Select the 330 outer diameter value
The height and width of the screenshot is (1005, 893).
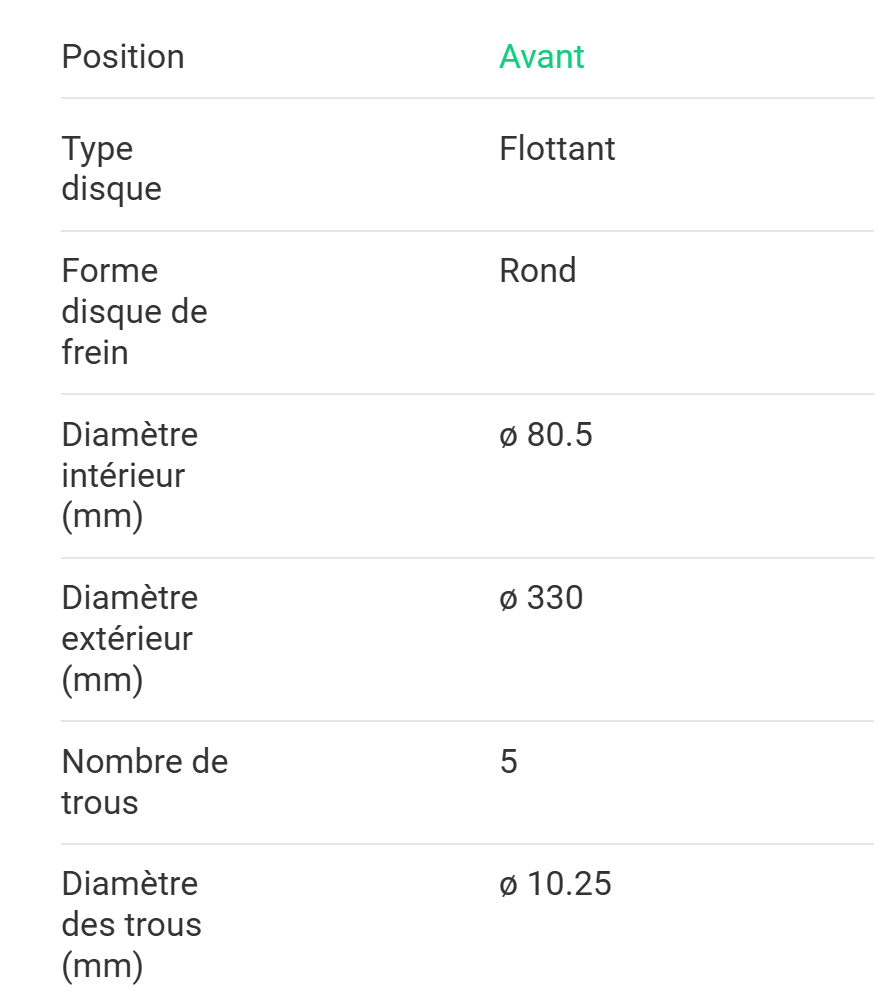coord(555,598)
